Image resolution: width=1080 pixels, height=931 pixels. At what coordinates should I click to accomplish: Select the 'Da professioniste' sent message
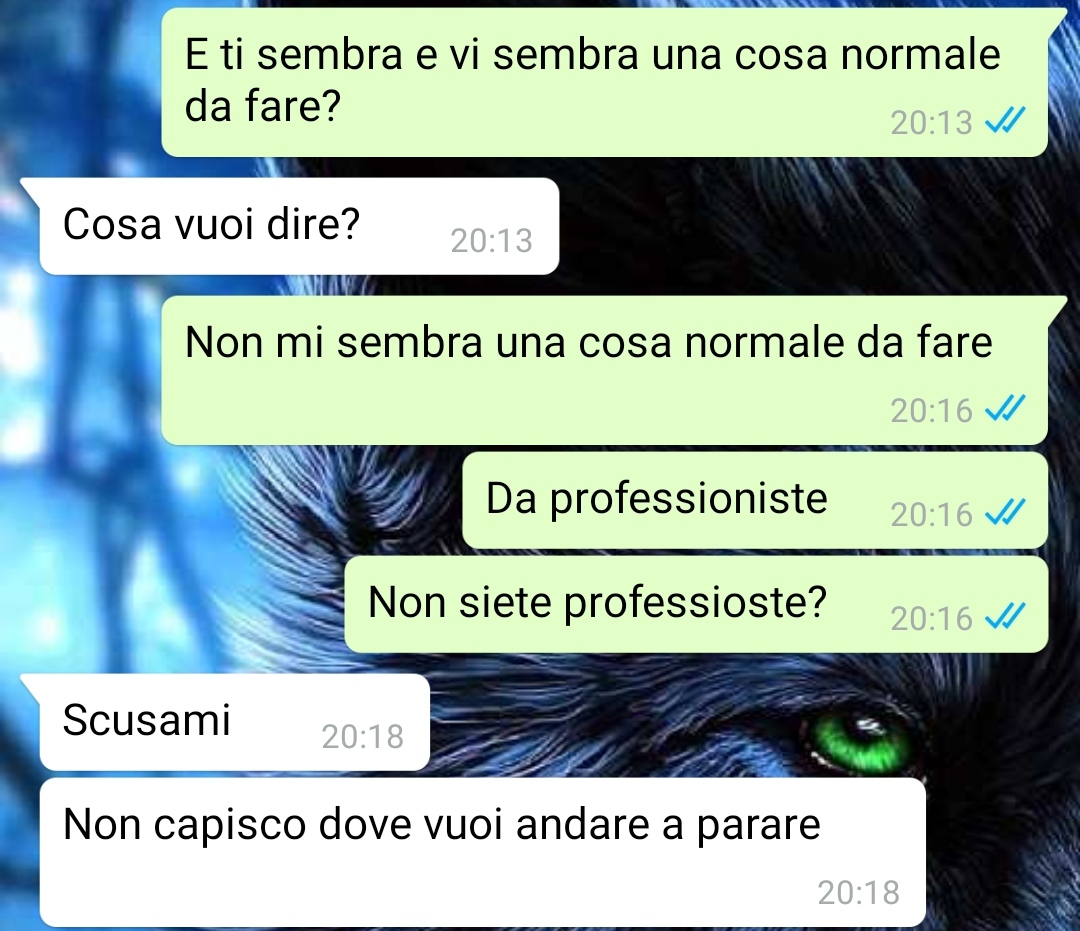coord(755,501)
